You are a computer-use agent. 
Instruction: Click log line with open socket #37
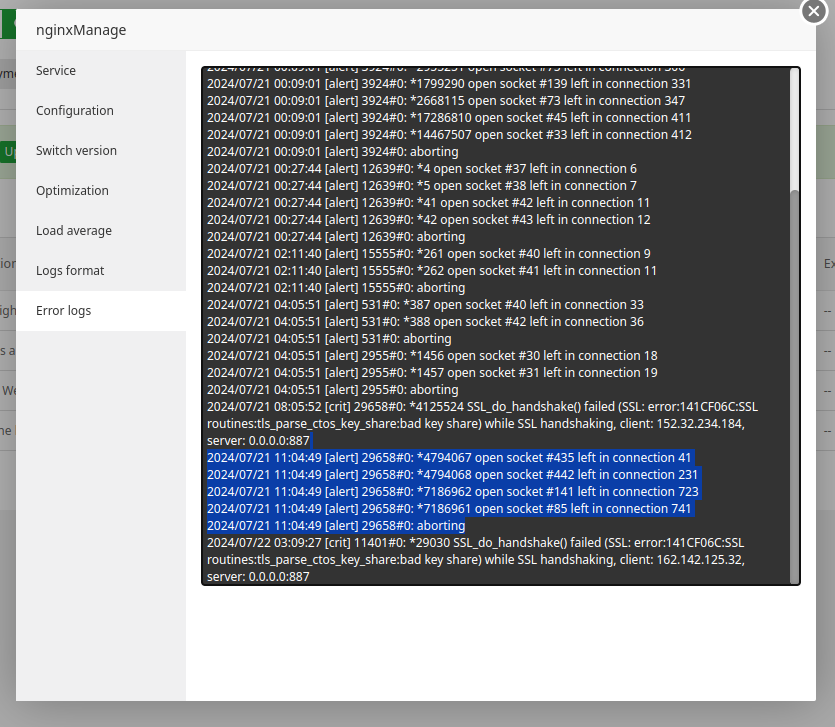(x=422, y=169)
